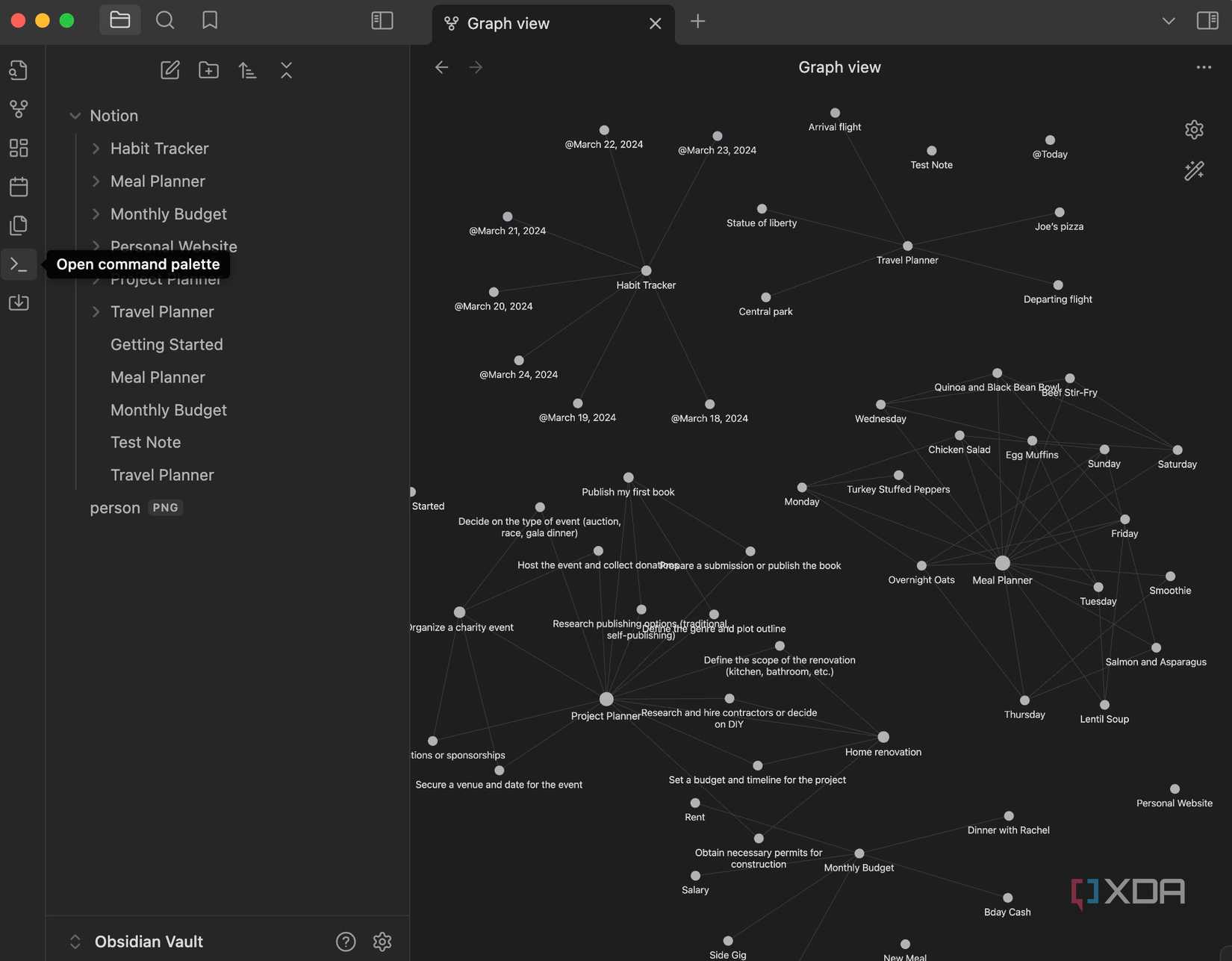This screenshot has height=961, width=1232.
Task: Open the tab list dropdown chevron
Action: 1169,20
